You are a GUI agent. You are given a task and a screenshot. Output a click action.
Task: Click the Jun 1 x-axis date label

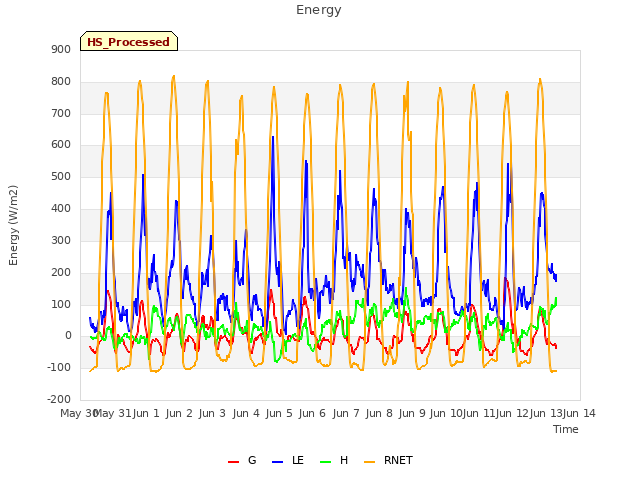click(x=146, y=413)
